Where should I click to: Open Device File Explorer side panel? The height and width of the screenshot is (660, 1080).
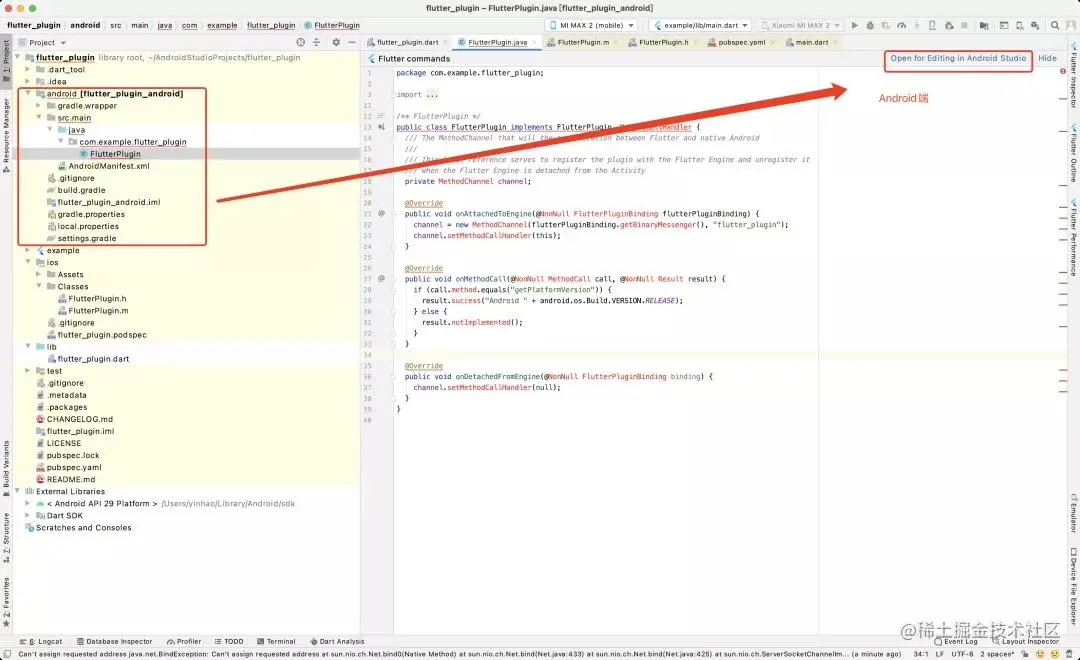pyautogui.click(x=1073, y=586)
